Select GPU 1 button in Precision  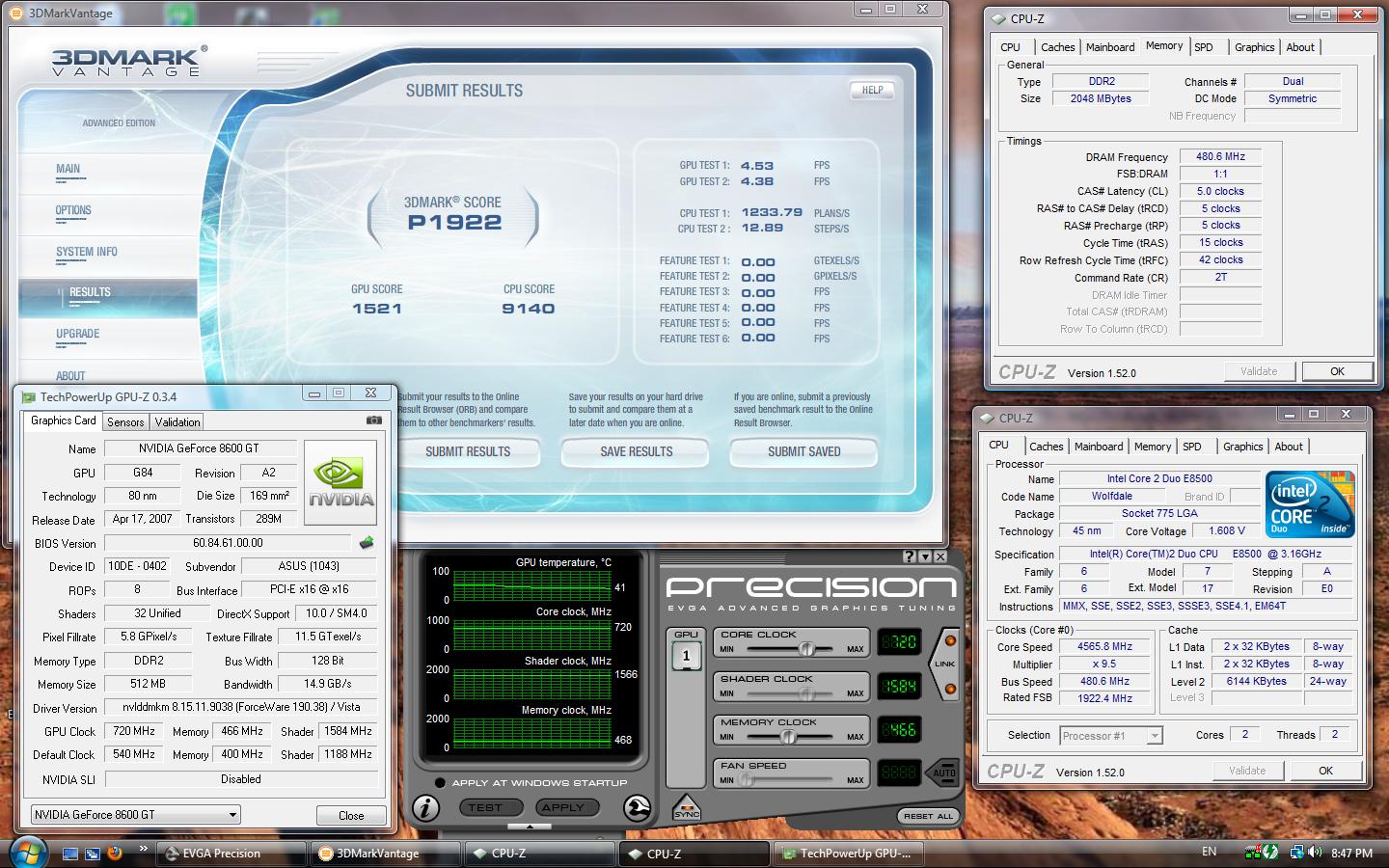click(x=686, y=656)
